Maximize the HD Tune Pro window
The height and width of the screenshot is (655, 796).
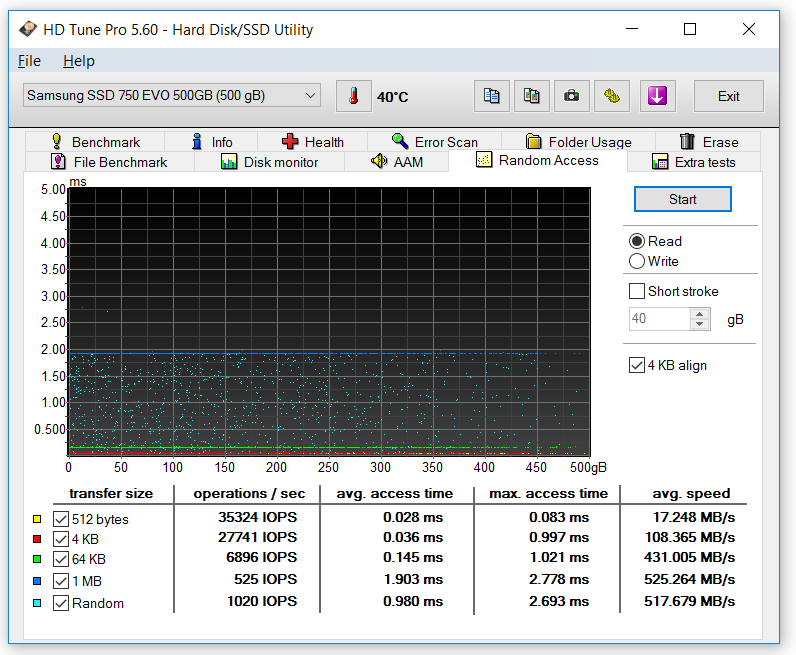coord(690,29)
